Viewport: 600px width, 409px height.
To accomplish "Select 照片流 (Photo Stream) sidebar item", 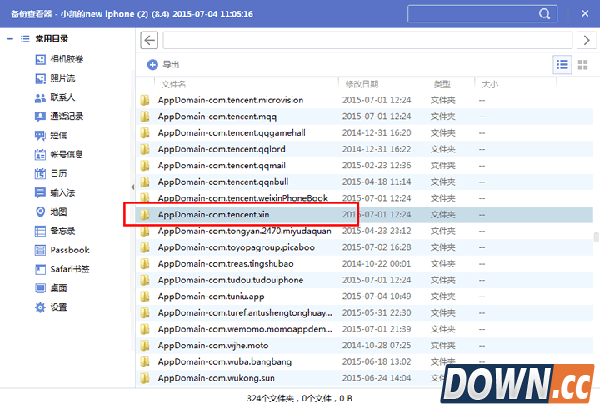I will [63, 78].
